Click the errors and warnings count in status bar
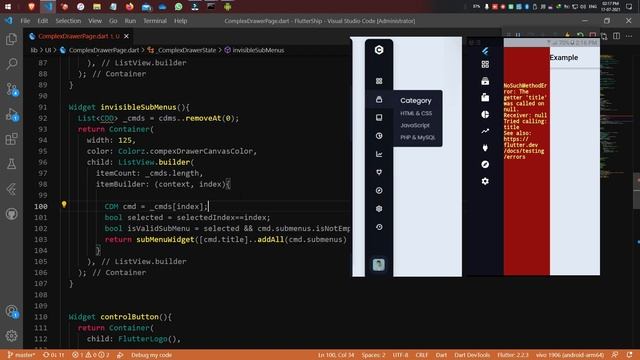The width and height of the screenshot is (640, 360). coord(91,355)
